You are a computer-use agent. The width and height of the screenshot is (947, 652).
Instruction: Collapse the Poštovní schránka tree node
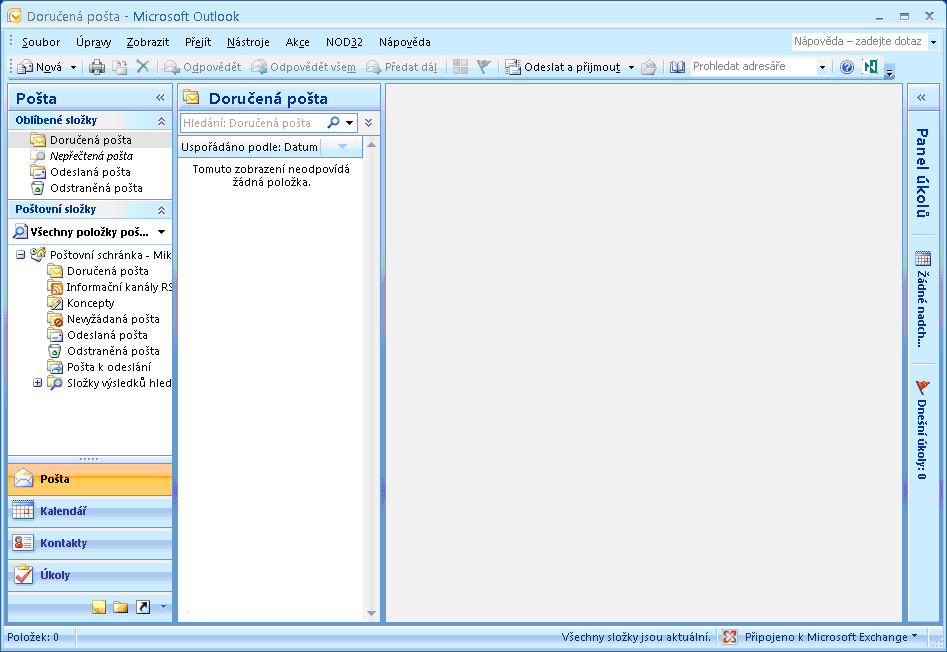[21, 255]
